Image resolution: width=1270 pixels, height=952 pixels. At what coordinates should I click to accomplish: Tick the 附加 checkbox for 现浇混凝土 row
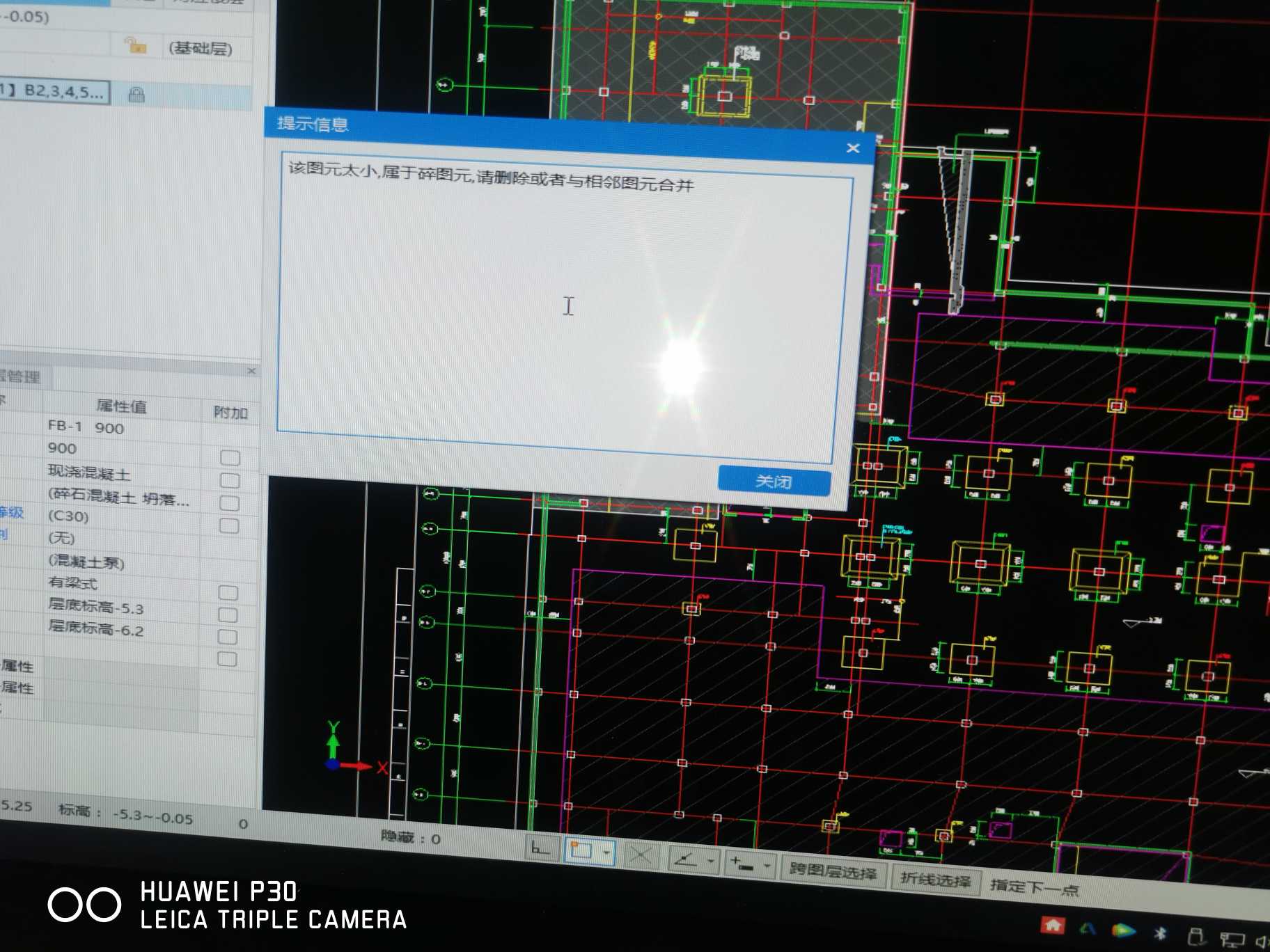230,480
